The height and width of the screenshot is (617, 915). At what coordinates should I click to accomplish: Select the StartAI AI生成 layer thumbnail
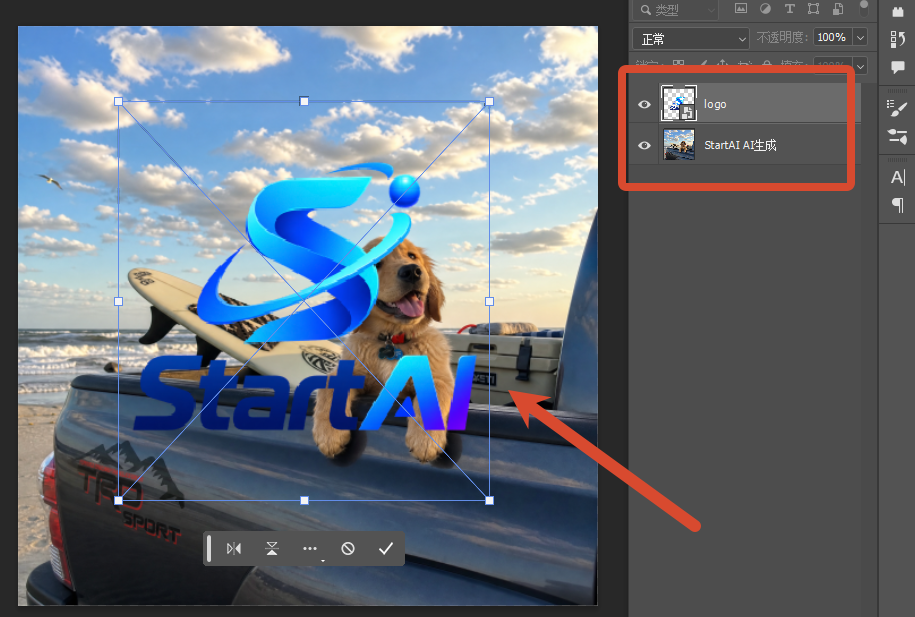pyautogui.click(x=679, y=145)
